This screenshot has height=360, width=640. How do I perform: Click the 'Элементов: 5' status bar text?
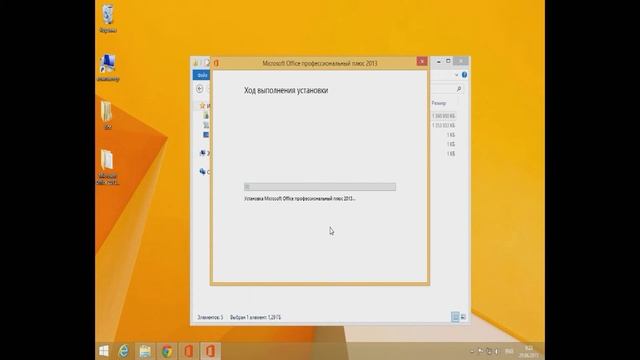point(210,317)
